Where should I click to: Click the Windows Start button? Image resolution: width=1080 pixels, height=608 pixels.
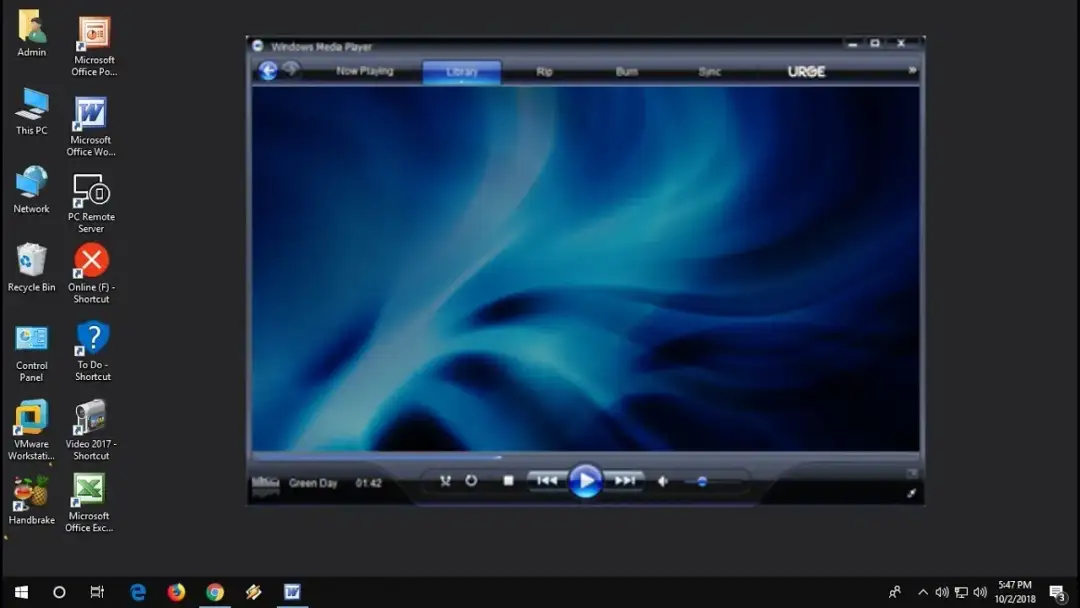(20, 591)
